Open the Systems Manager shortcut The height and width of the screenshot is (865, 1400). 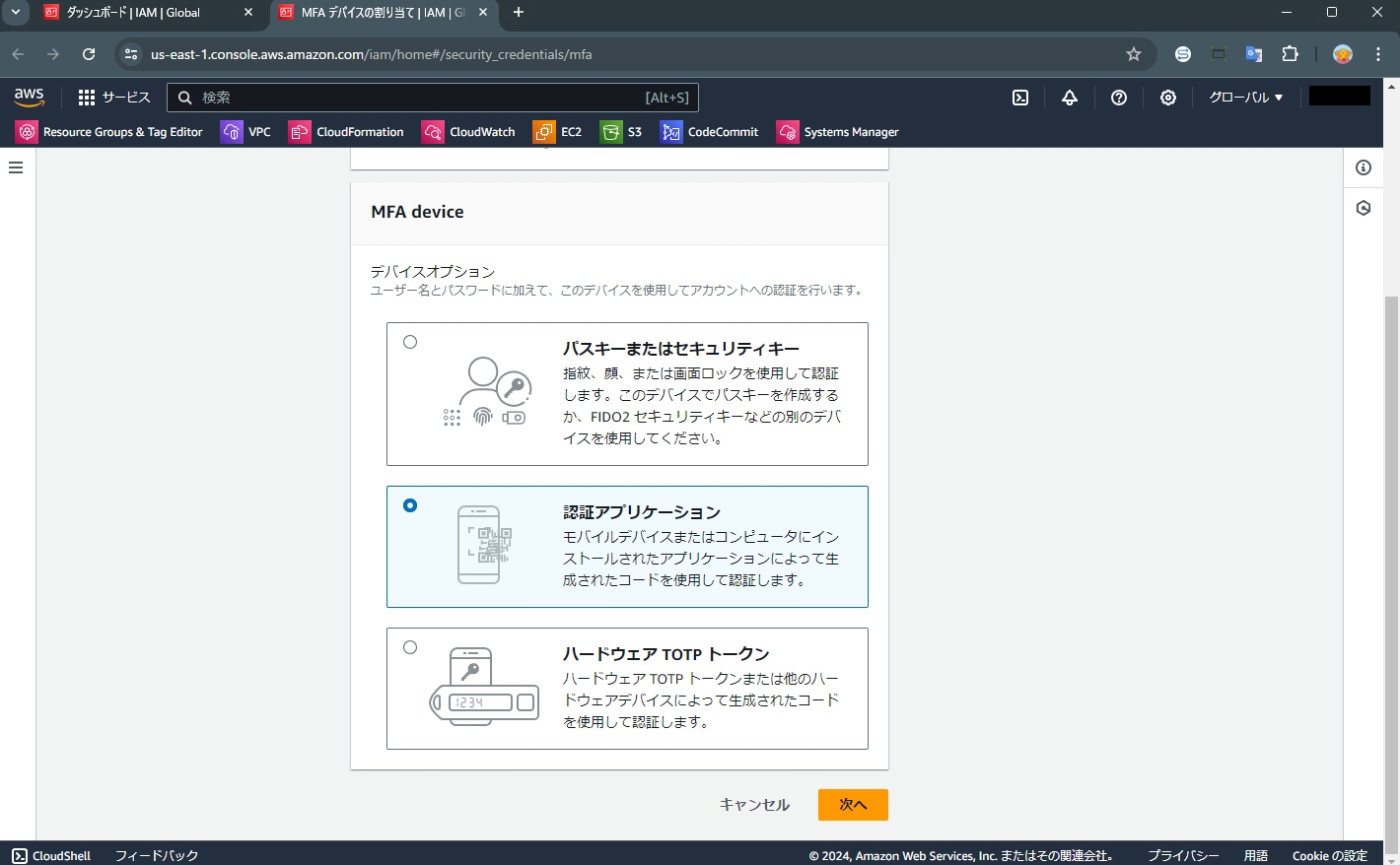click(838, 131)
